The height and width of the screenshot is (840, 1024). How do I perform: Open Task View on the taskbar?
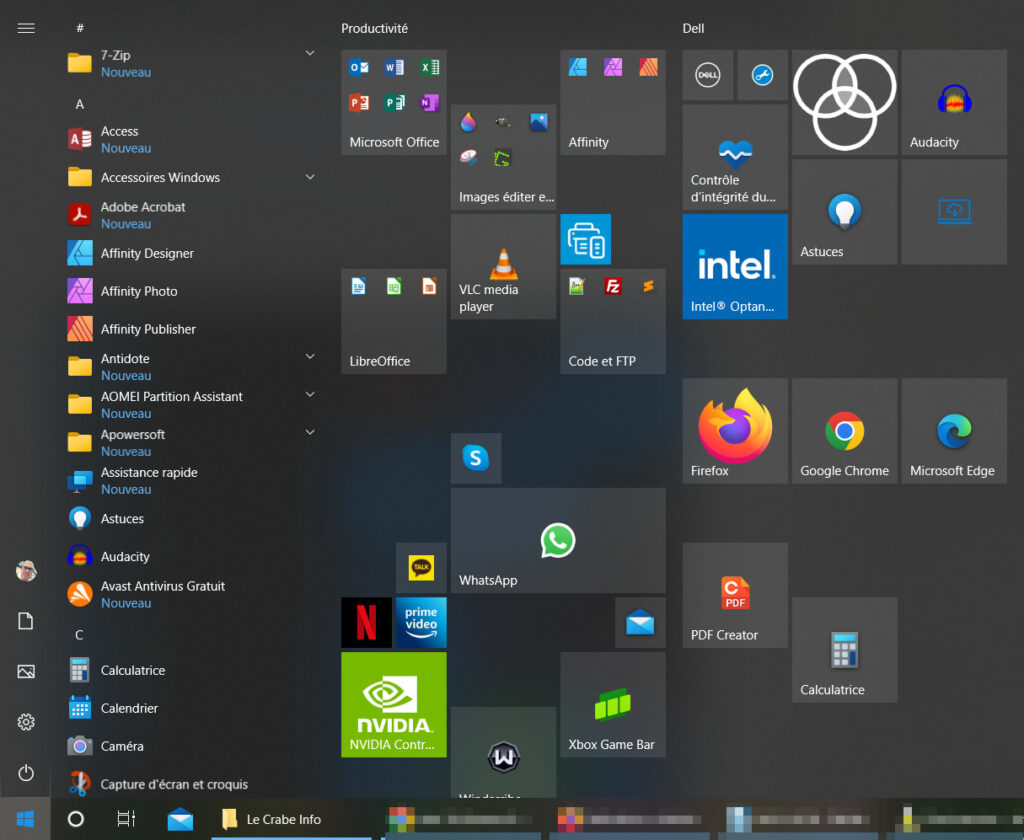coord(126,818)
